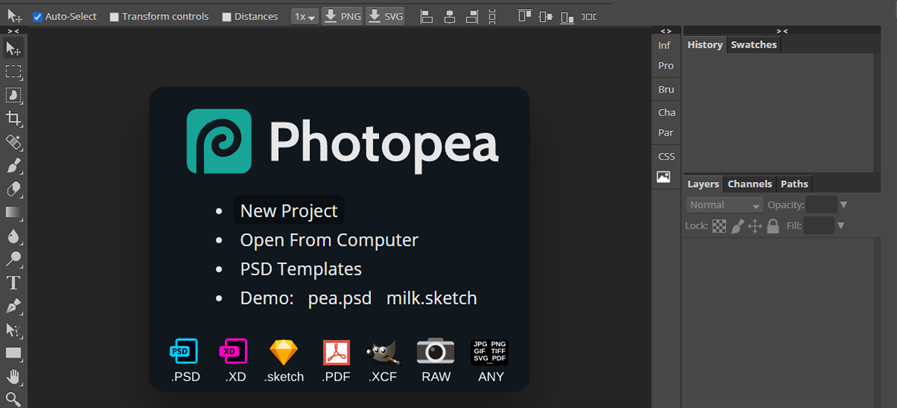The width and height of the screenshot is (897, 408).
Task: Select the Path Select tool
Action: [13, 330]
